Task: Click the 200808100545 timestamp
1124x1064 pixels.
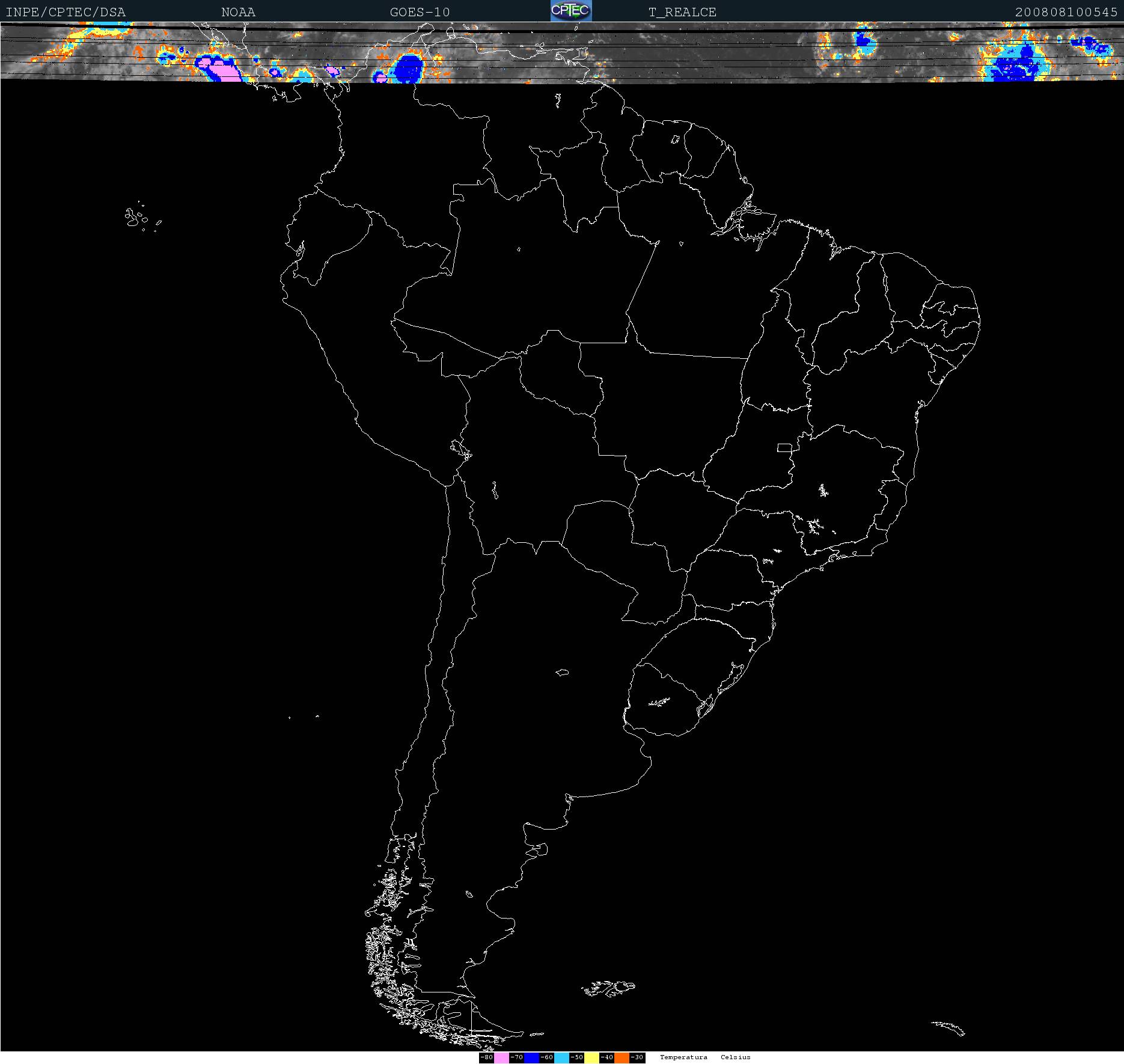Action: [1066, 12]
